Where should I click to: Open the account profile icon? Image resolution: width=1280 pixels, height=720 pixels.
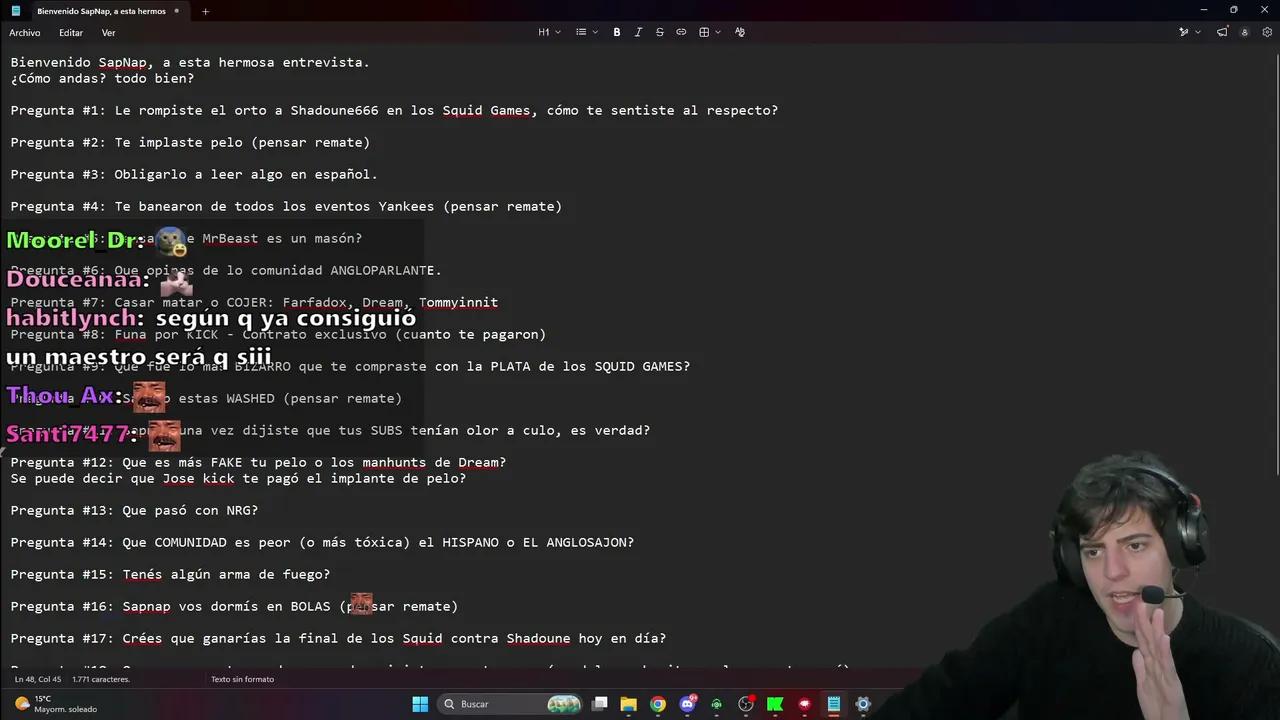point(1245,32)
